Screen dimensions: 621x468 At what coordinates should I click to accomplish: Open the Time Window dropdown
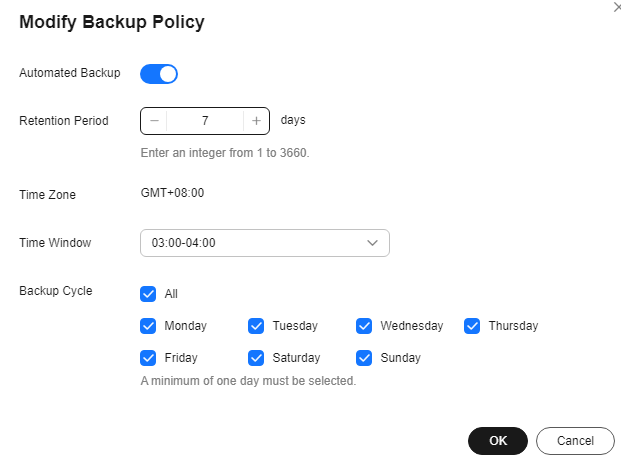(264, 243)
